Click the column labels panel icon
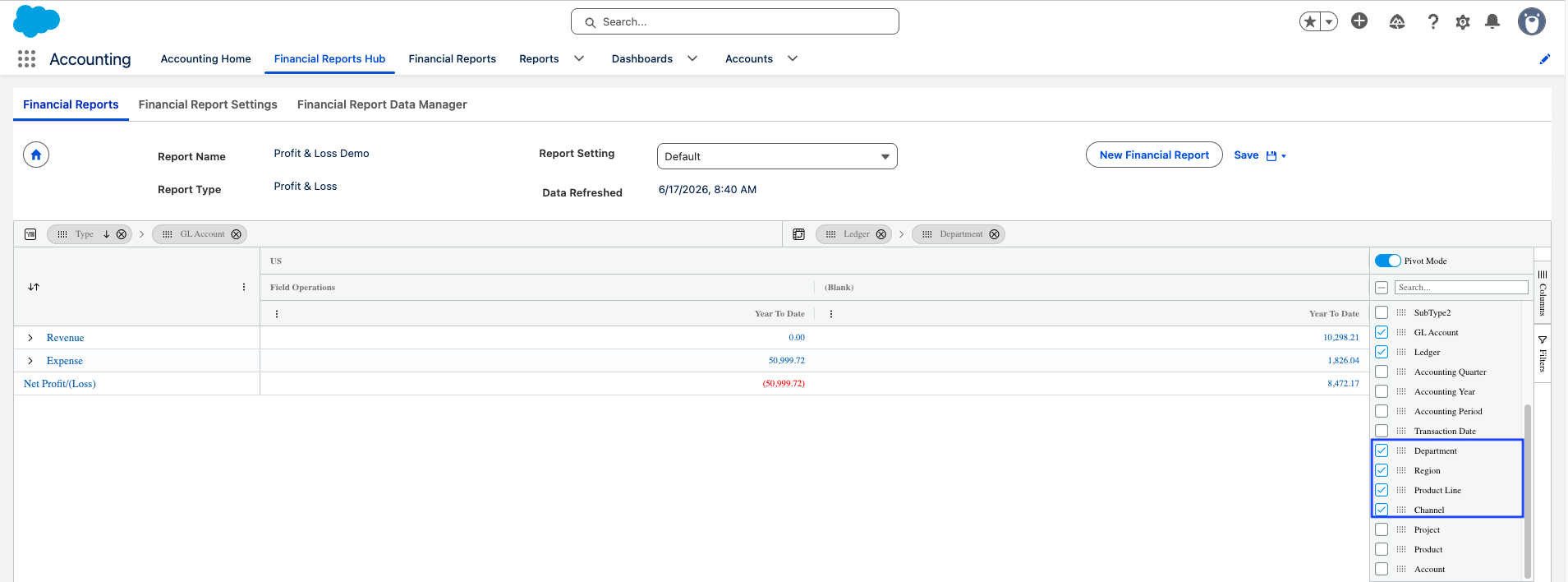Viewport: 1568px width, 582px height. [798, 234]
